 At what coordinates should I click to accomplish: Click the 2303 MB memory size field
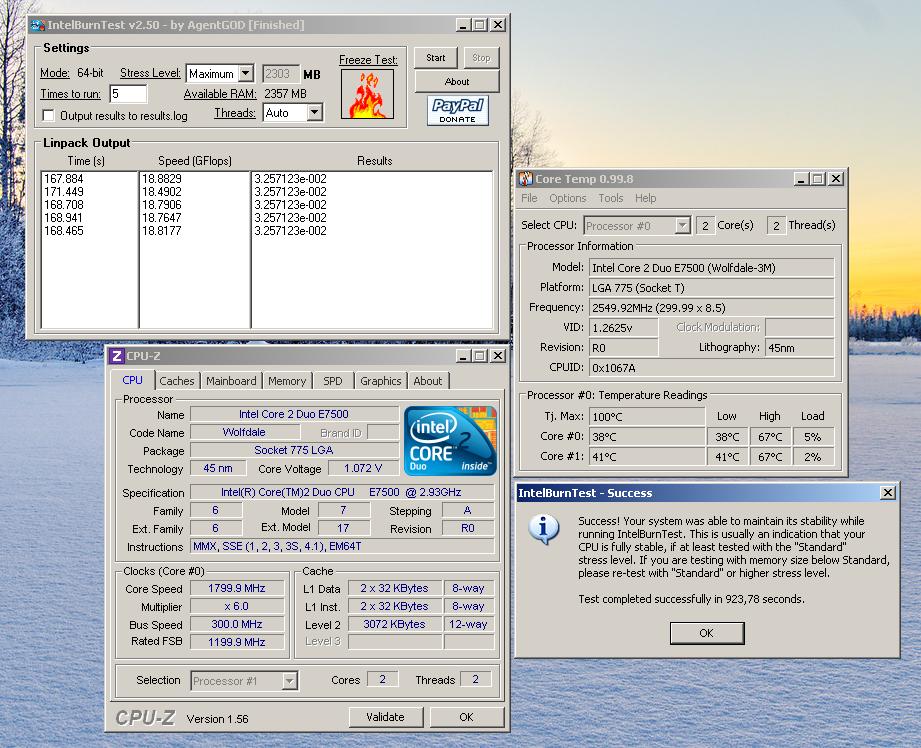[x=280, y=73]
